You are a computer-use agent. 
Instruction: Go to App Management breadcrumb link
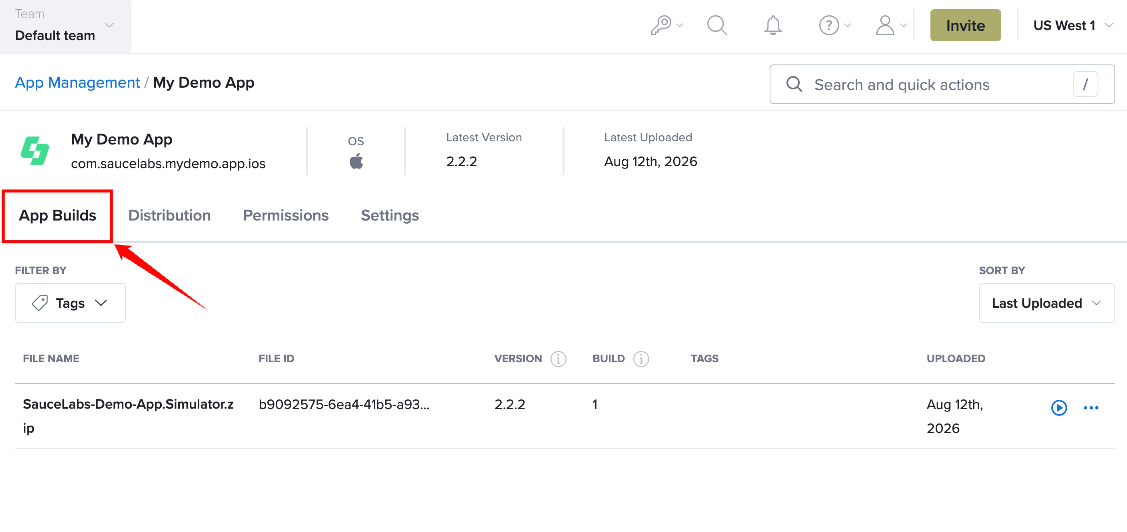point(78,83)
